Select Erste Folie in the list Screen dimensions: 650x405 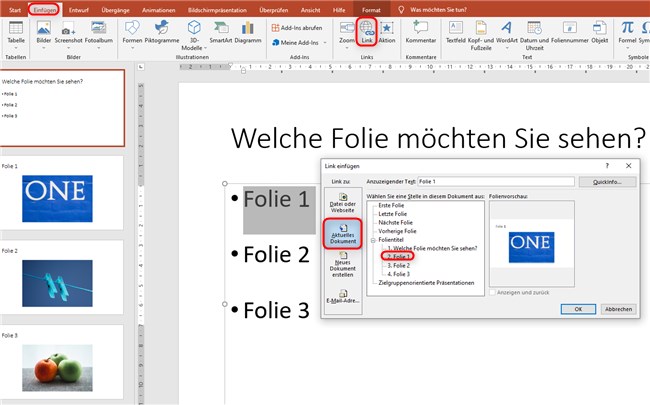(391, 206)
